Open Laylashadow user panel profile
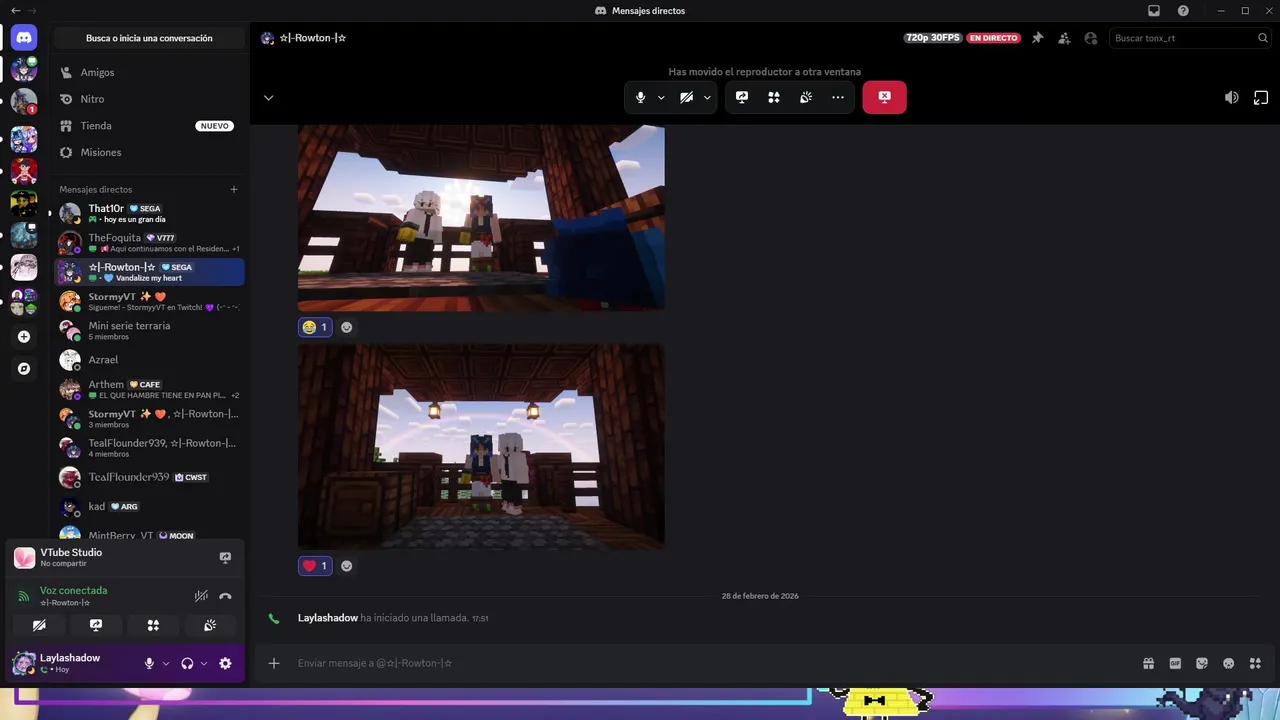 70,663
